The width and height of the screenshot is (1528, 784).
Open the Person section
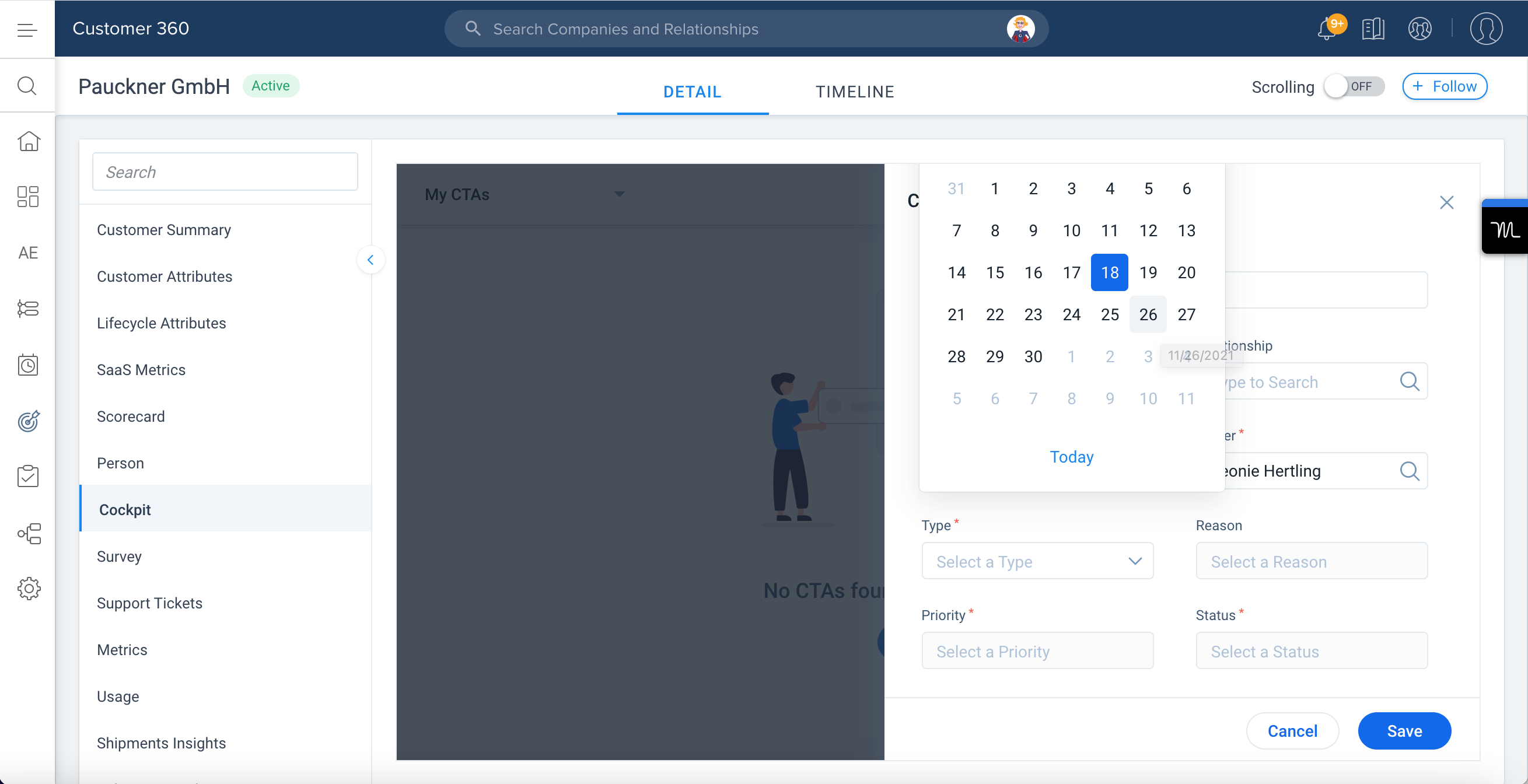225,463
